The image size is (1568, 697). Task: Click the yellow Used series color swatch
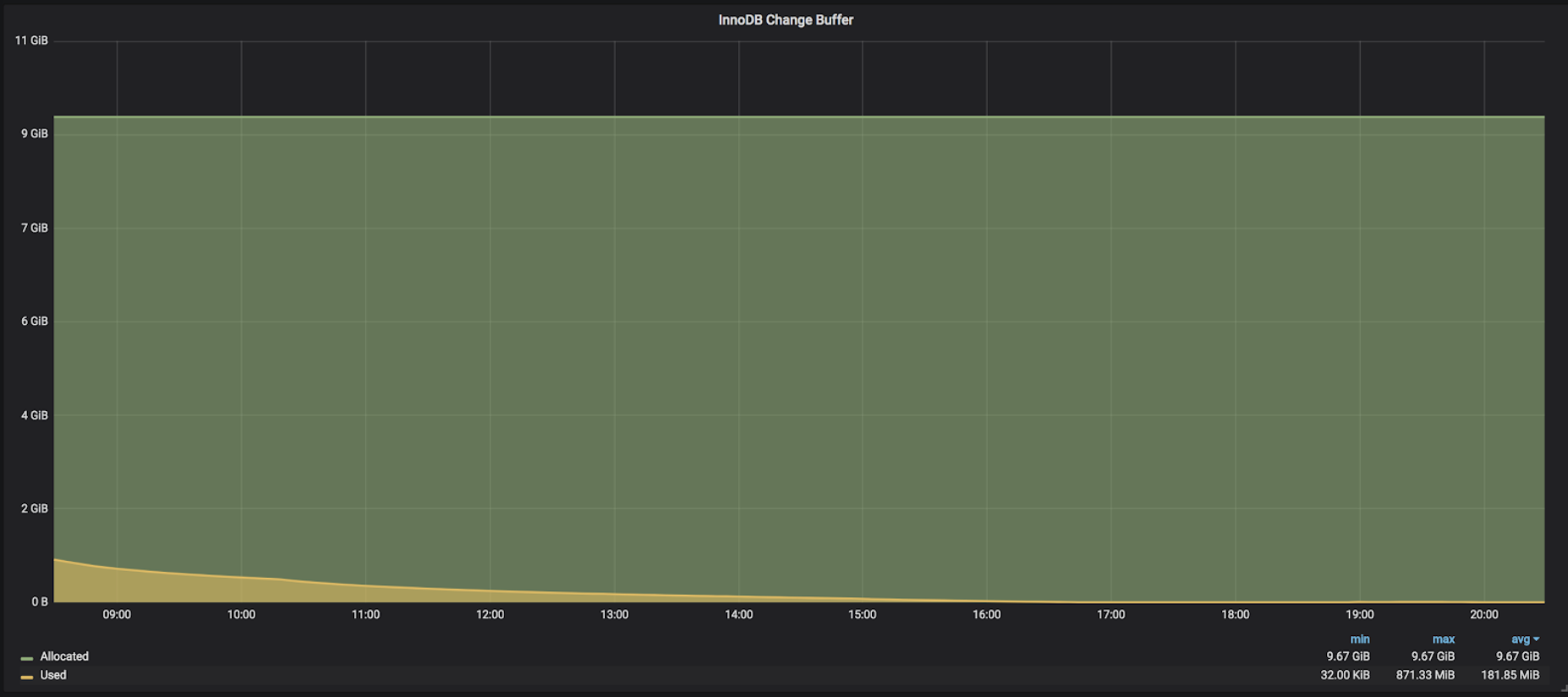27,677
